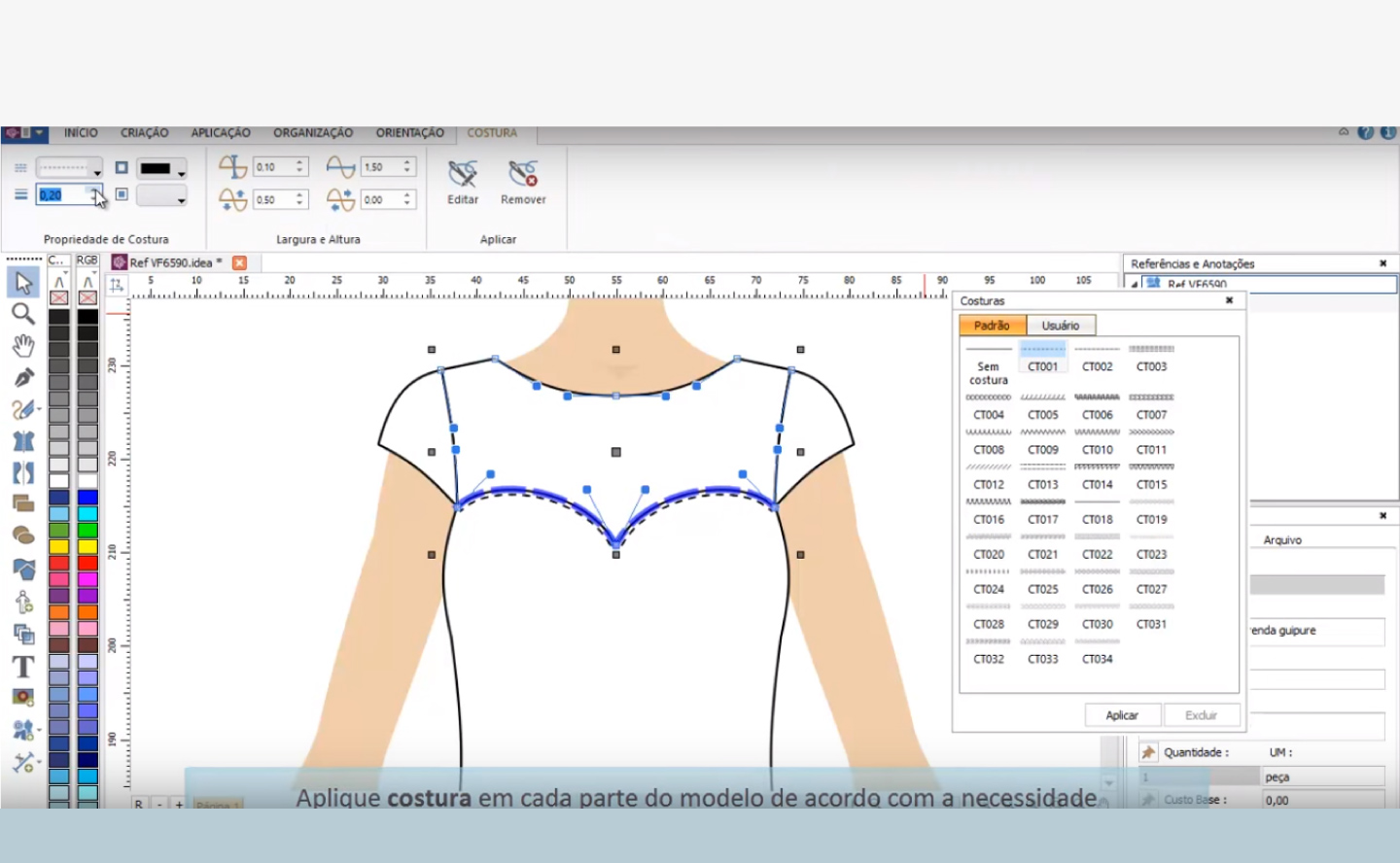Select the no-color swatch in RGB palette
The image size is (1400, 863).
pos(87,297)
